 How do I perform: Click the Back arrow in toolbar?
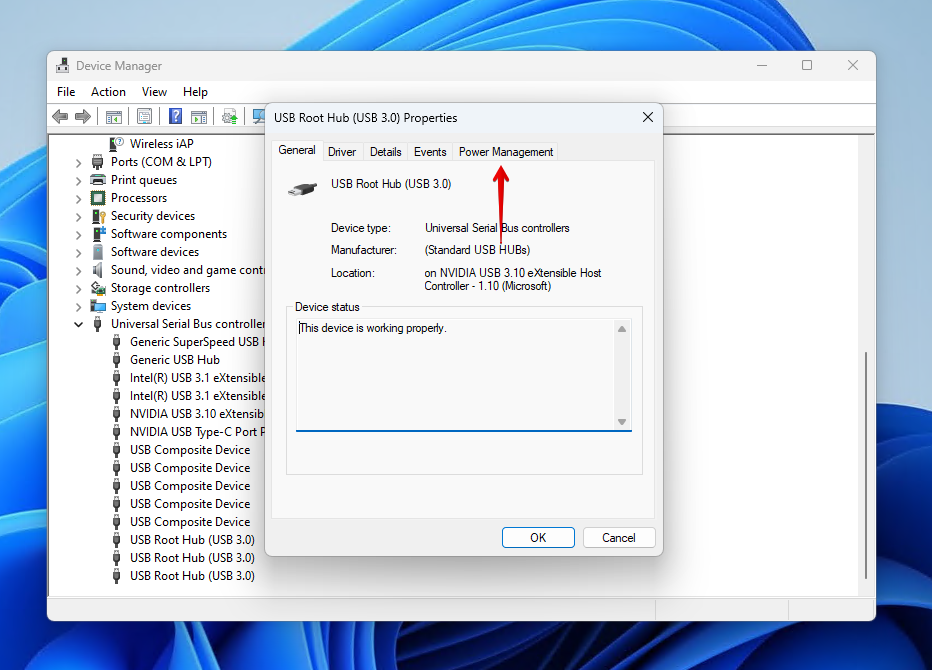pos(60,117)
